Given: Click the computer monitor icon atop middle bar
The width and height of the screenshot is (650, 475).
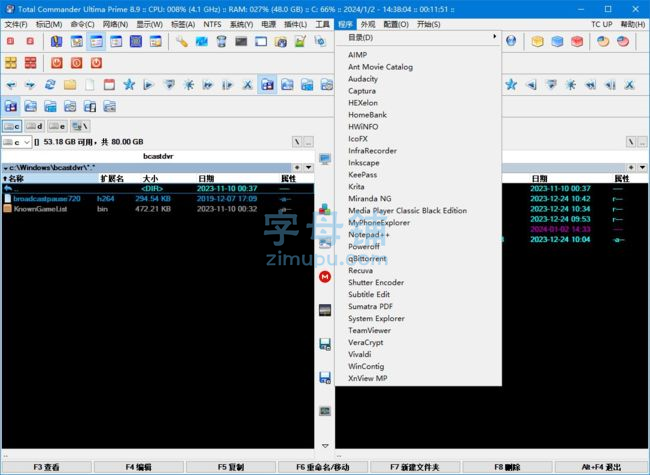Looking at the screenshot, I should coord(325,158).
